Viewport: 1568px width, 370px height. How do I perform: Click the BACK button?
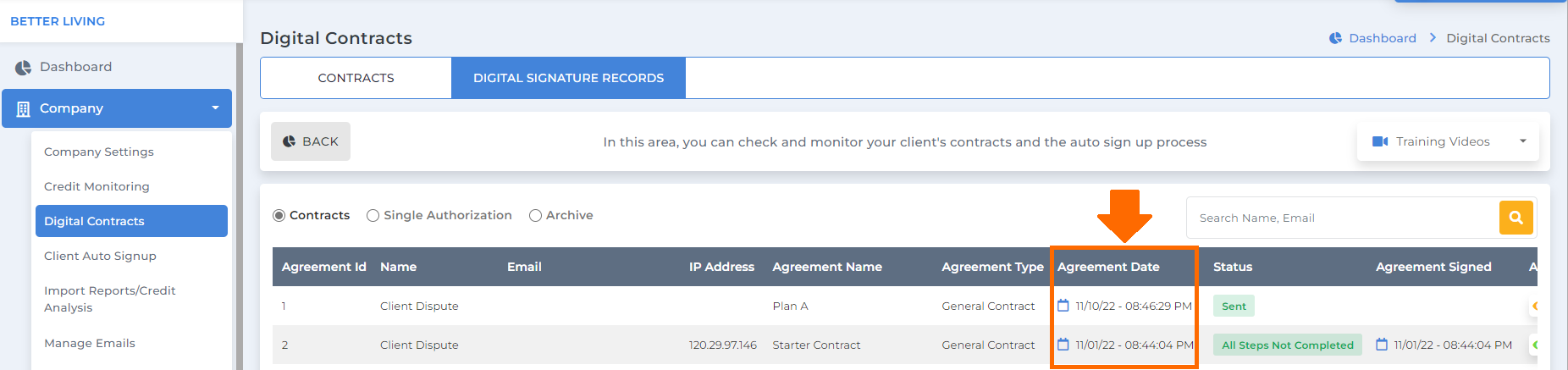311,141
